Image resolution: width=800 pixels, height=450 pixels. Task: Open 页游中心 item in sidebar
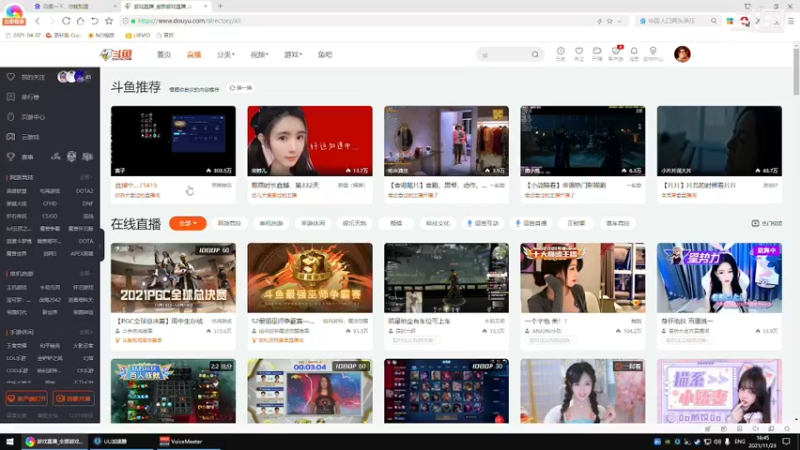[27, 117]
